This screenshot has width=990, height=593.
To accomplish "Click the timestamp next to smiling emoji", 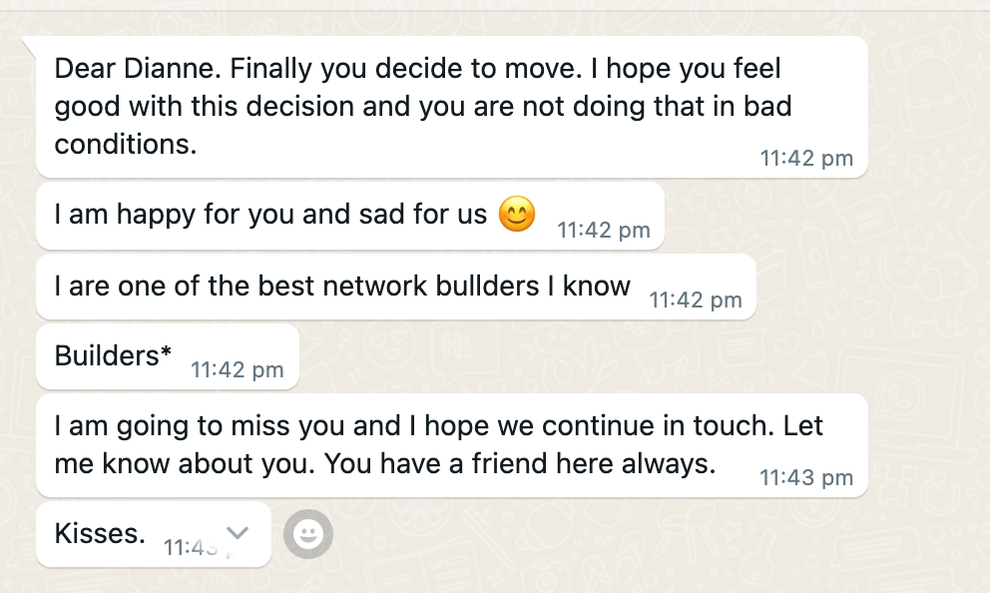I will coord(604,230).
